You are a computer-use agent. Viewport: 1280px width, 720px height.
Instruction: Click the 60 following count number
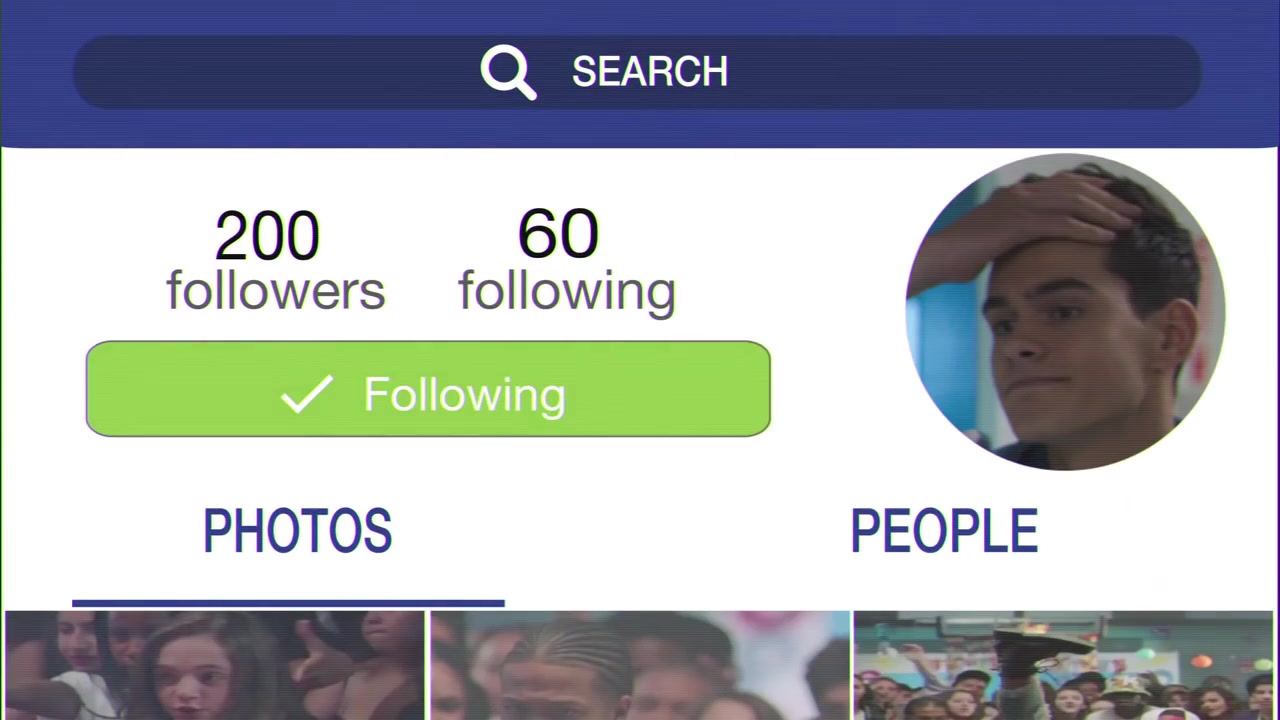(558, 234)
